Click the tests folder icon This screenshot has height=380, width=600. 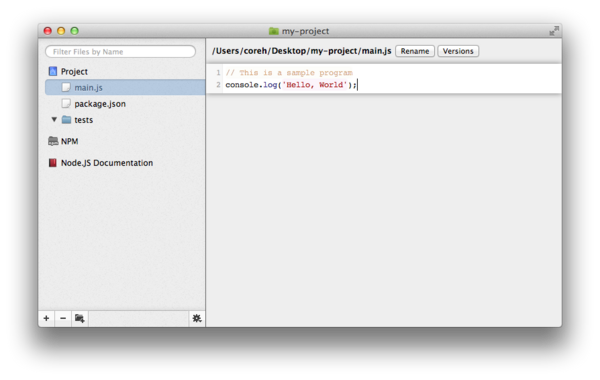pyautogui.click(x=67, y=120)
